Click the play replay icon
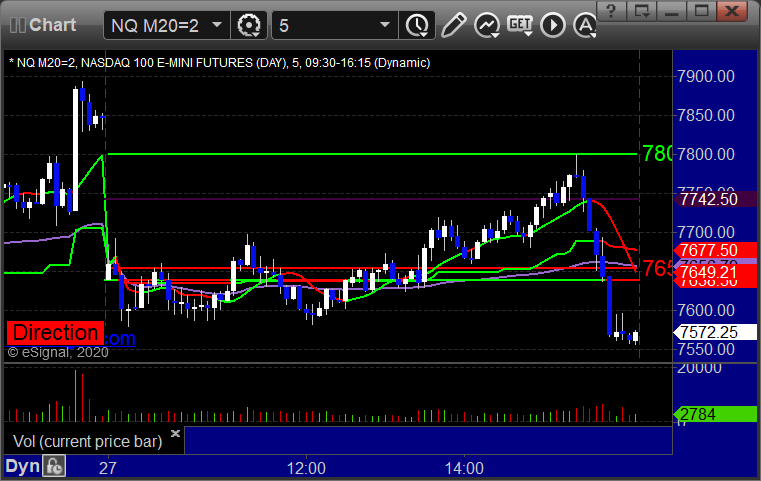 553,25
